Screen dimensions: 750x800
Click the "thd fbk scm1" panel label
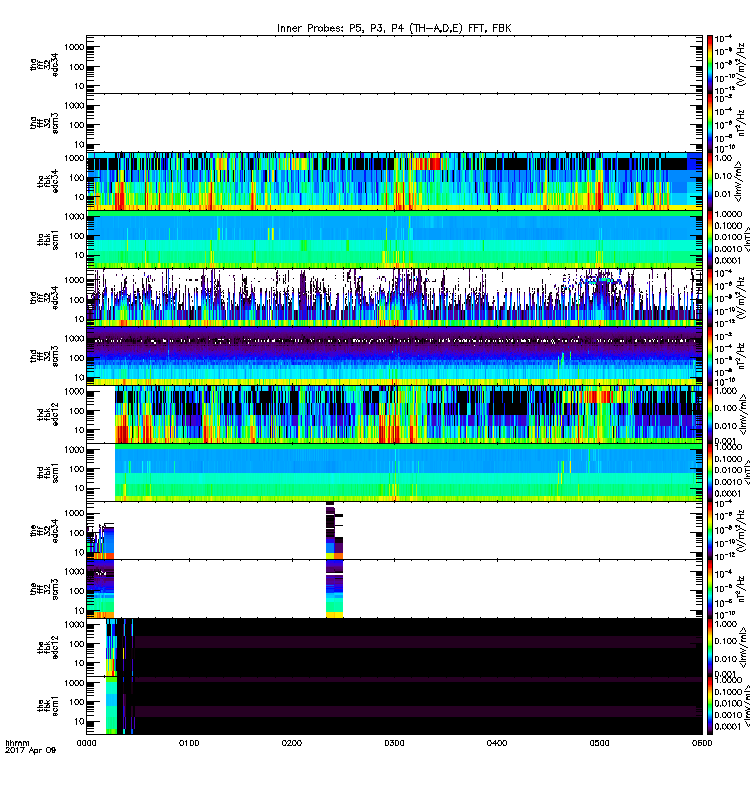[x=48, y=472]
